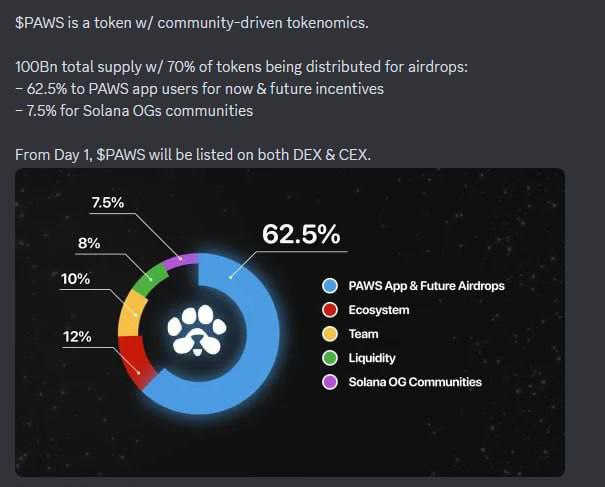Click the '$PAWS is a token' message line
This screenshot has height=487, width=605.
192,23
